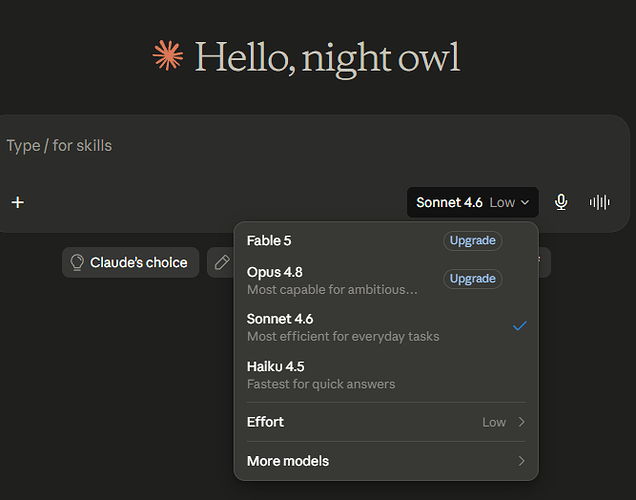
Task: Open the More models submenu
Action: [386, 461]
